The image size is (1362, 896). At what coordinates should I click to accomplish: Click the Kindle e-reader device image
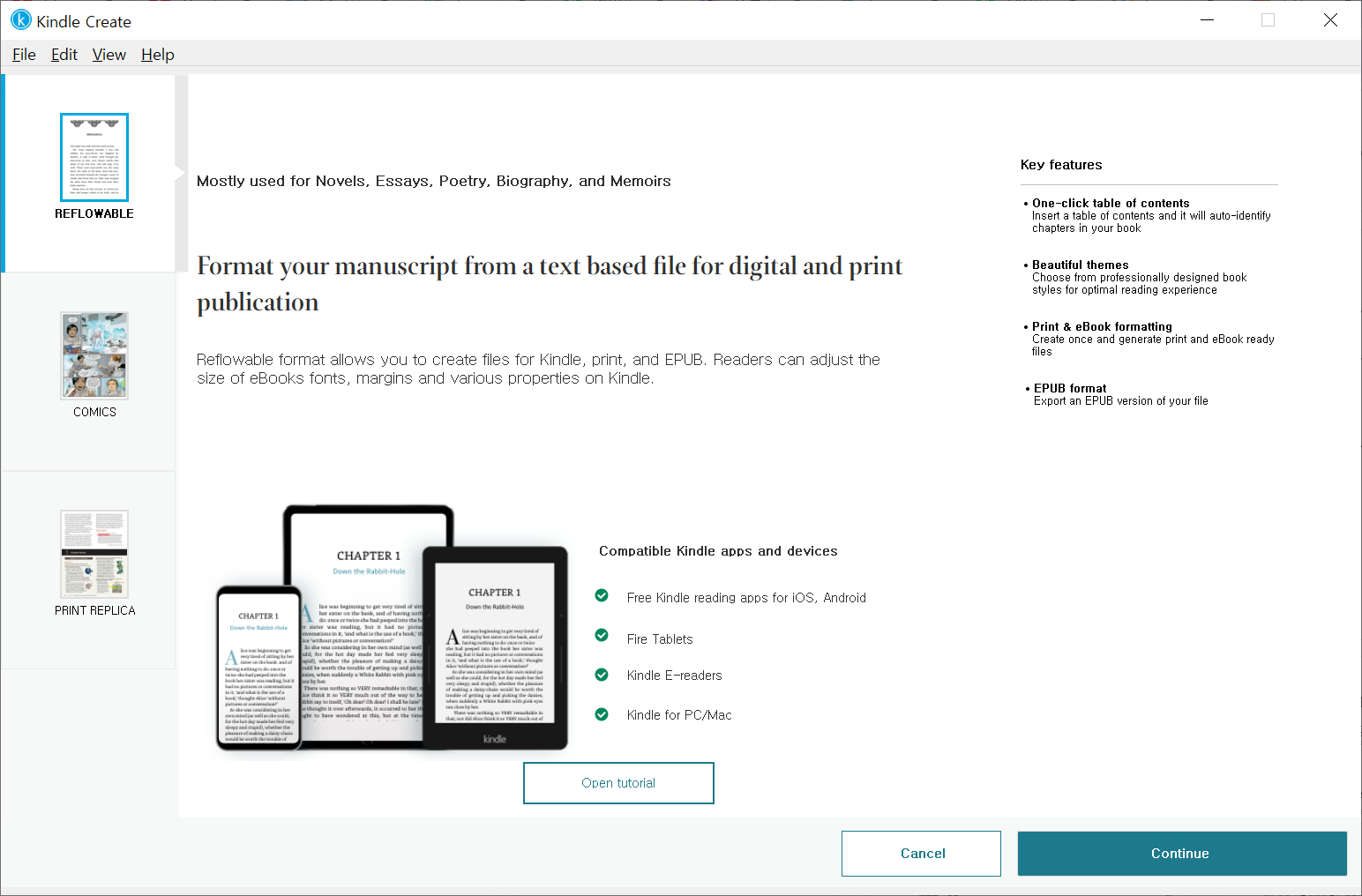(x=495, y=648)
